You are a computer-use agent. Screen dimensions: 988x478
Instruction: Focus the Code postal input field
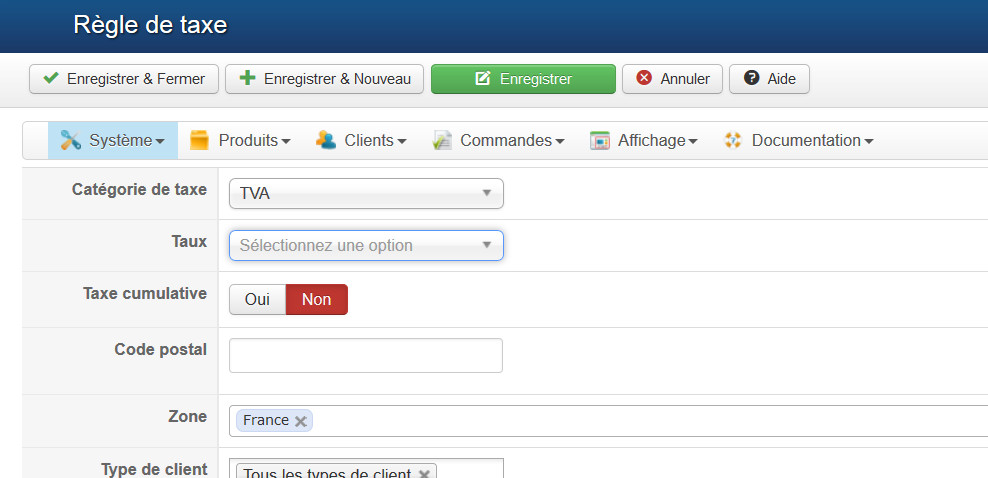pyautogui.click(x=366, y=356)
